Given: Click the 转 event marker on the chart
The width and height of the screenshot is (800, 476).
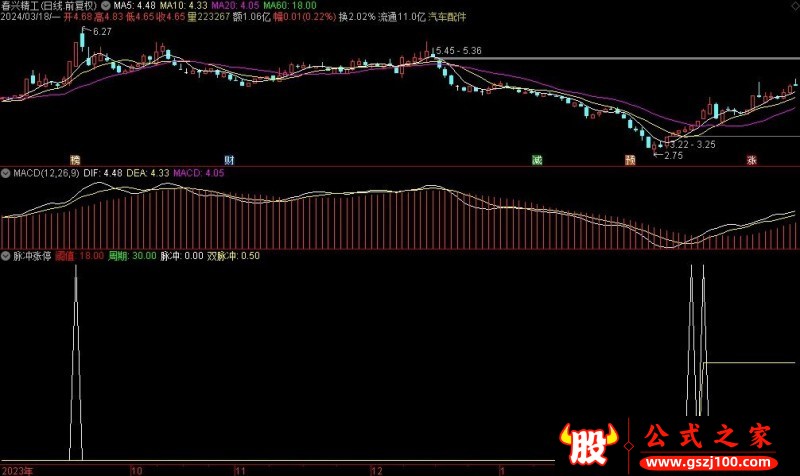Looking at the screenshot, I should [629, 160].
